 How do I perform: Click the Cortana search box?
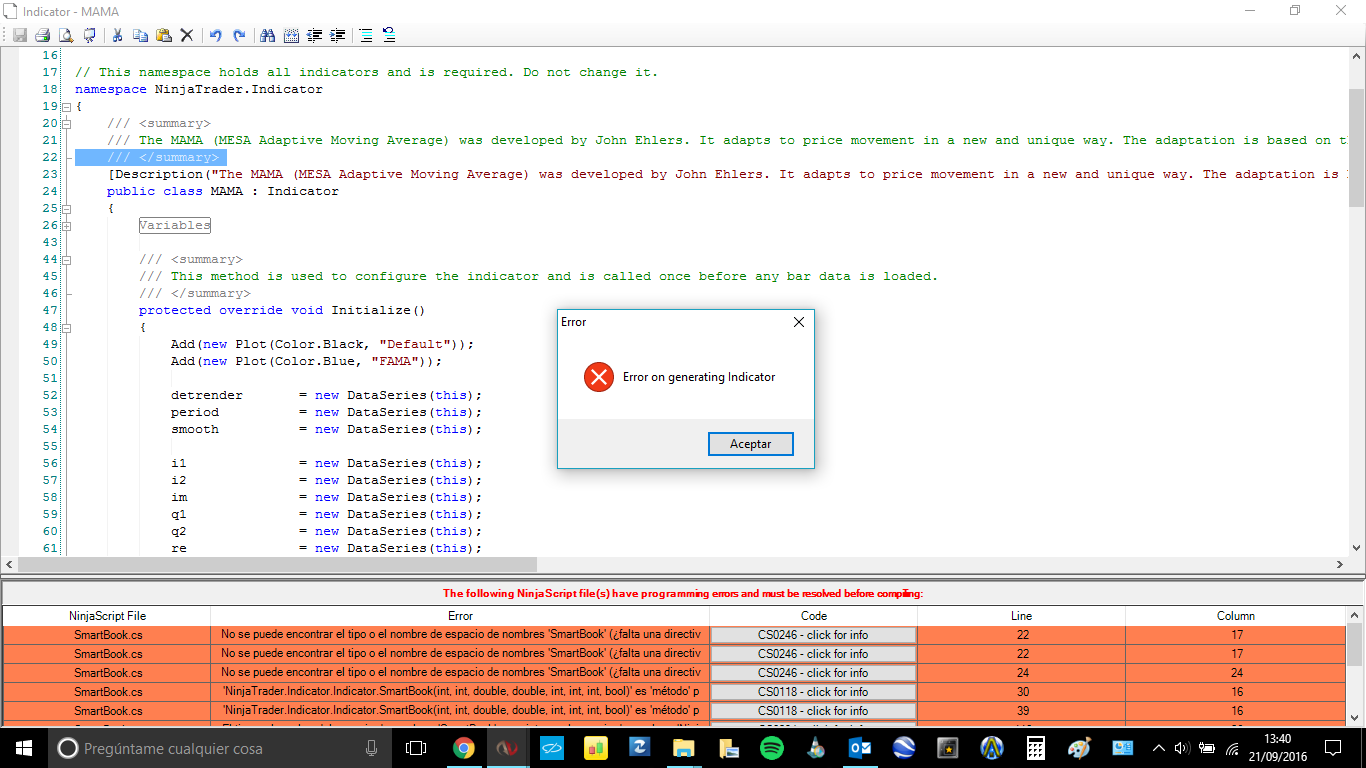click(x=220, y=747)
